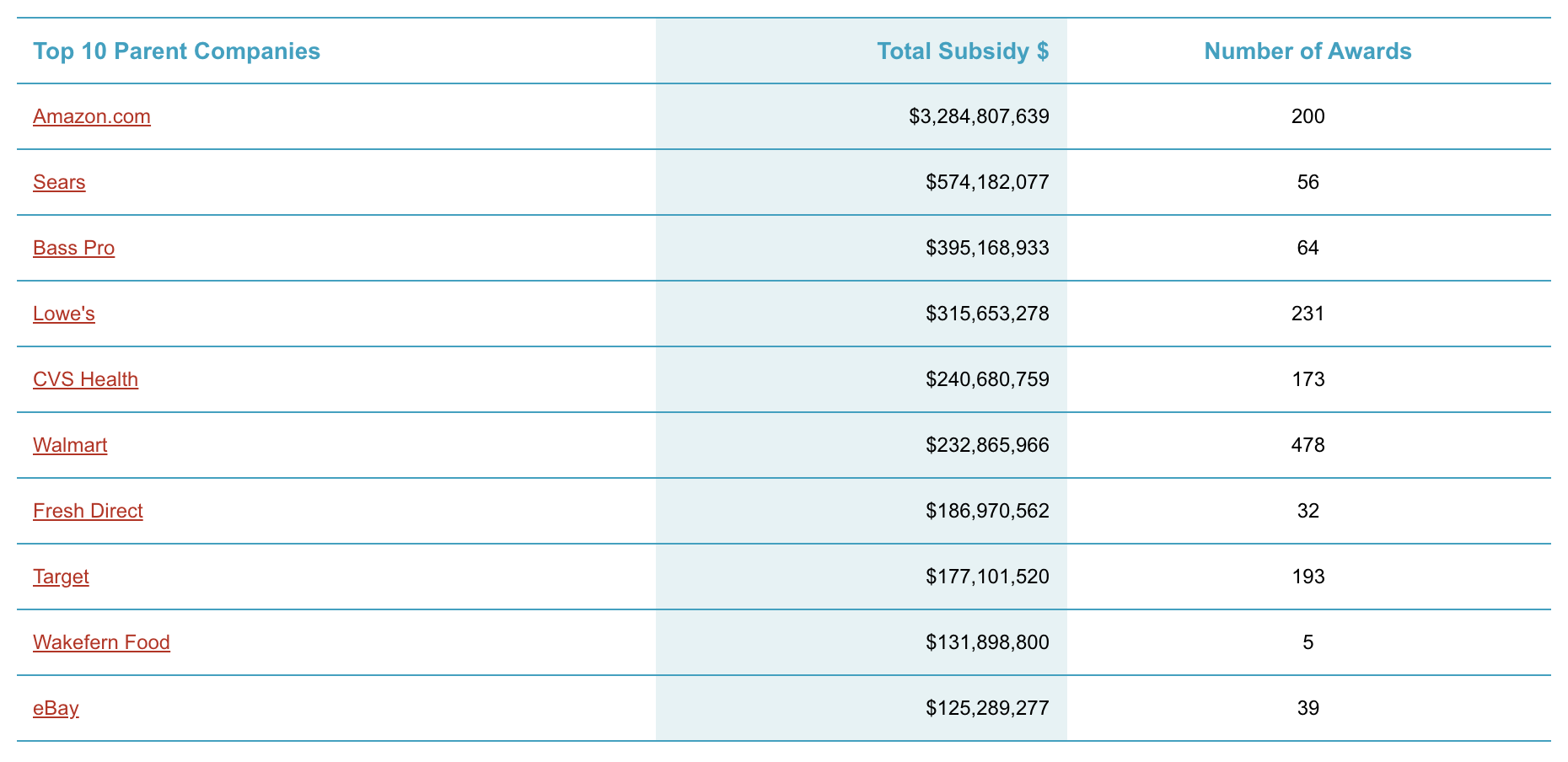Screen dimensions: 1568x762
Task: Select Lowe's 231 awards value
Action: tap(1308, 314)
